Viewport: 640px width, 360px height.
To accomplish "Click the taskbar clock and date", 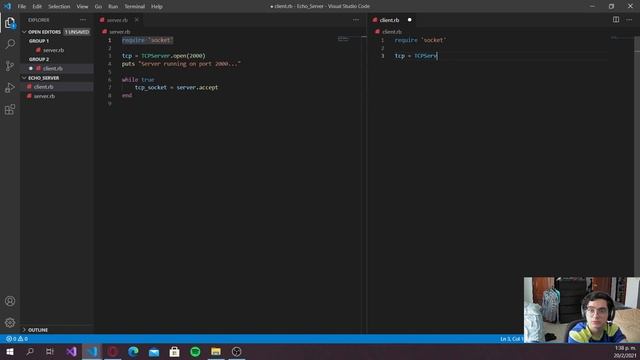I will pos(625,351).
